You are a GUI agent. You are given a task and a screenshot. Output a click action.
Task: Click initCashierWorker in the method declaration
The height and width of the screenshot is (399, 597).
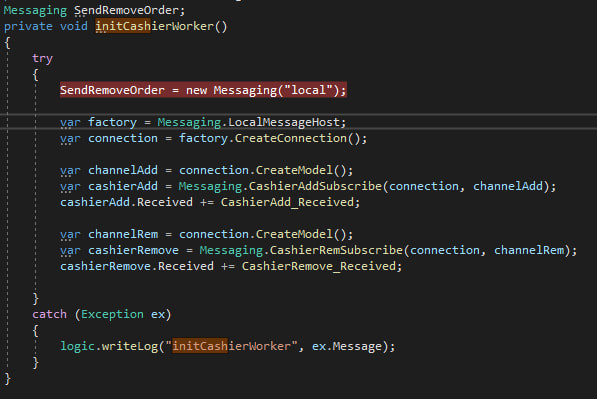pyautogui.click(x=154, y=26)
